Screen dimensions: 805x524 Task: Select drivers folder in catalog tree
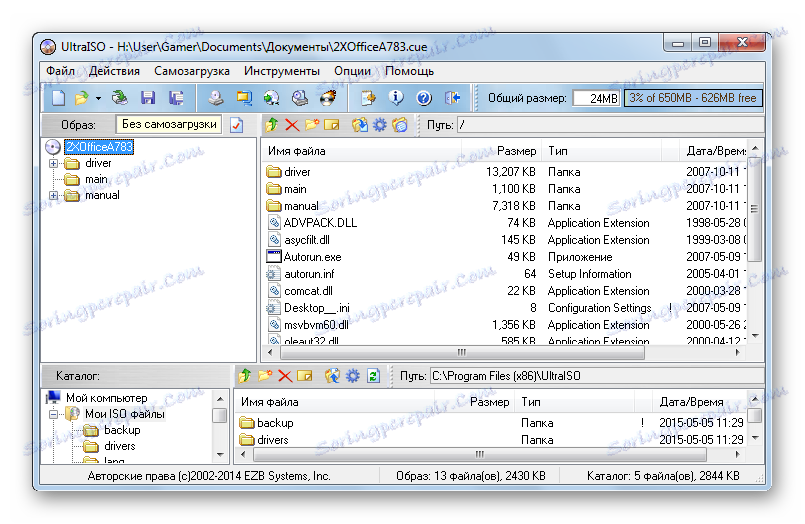[x=120, y=446]
